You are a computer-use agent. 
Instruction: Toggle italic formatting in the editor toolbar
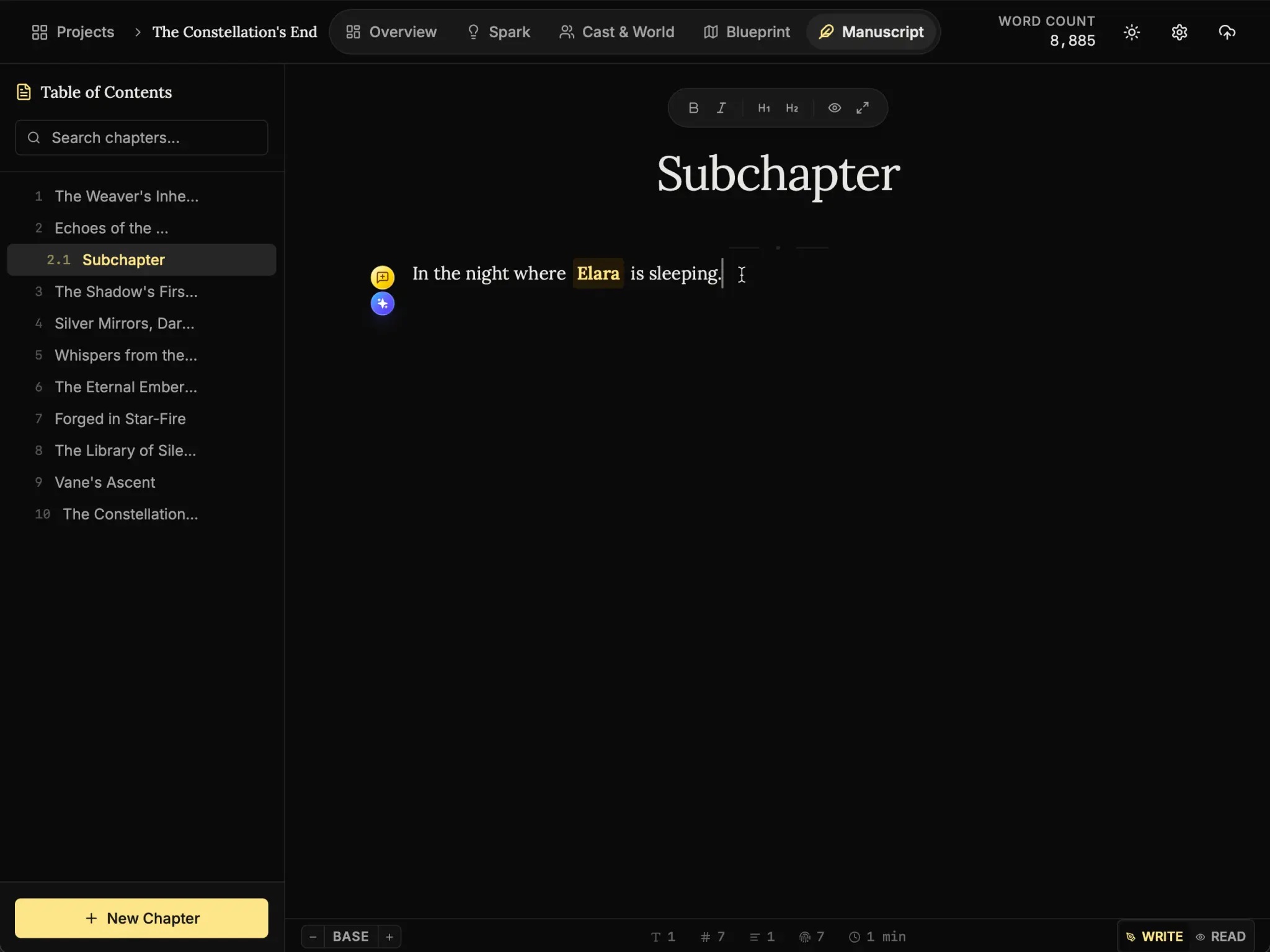pos(721,107)
